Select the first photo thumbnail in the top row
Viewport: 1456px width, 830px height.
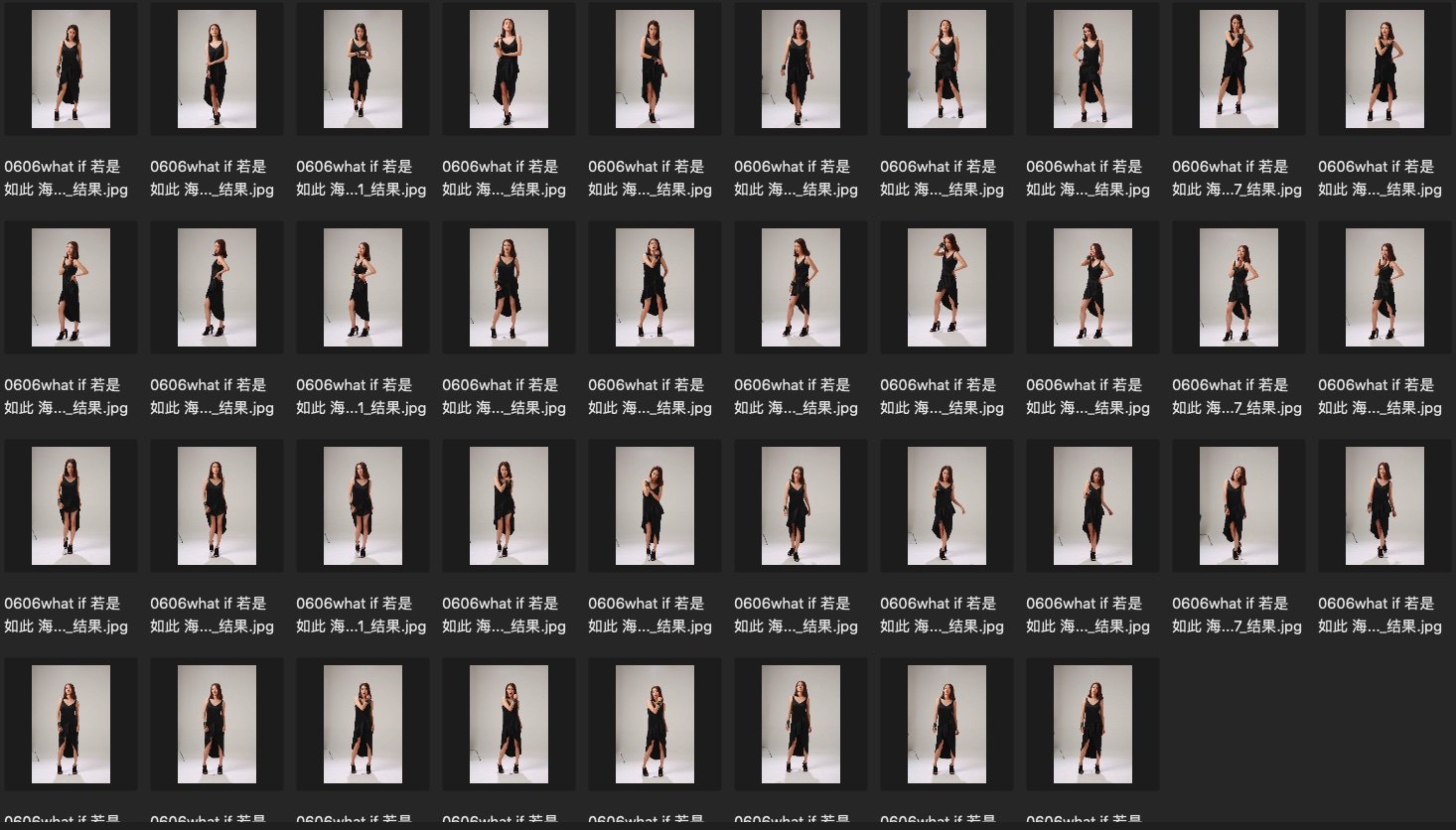pyautogui.click(x=71, y=69)
